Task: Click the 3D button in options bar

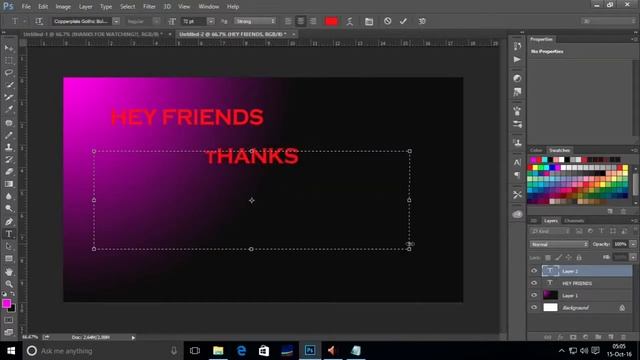Action: point(422,21)
